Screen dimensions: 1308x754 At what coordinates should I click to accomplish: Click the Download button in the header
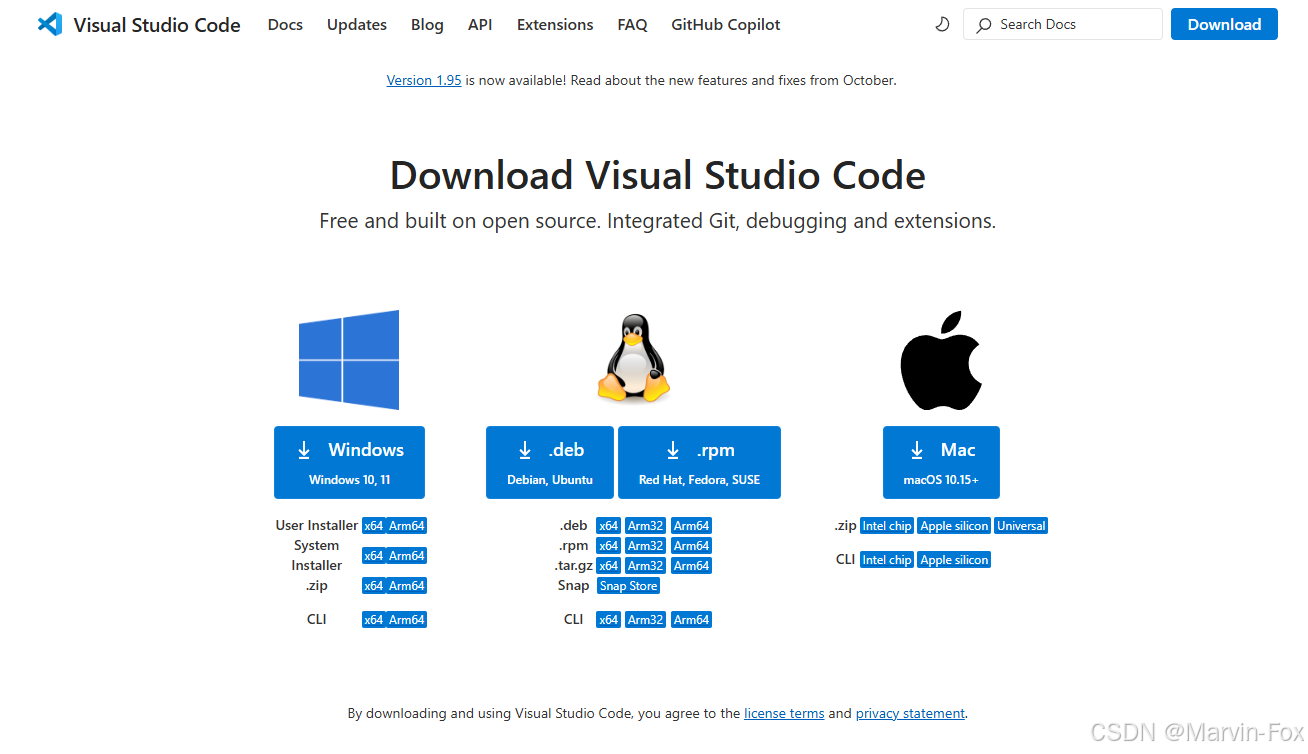(1224, 24)
